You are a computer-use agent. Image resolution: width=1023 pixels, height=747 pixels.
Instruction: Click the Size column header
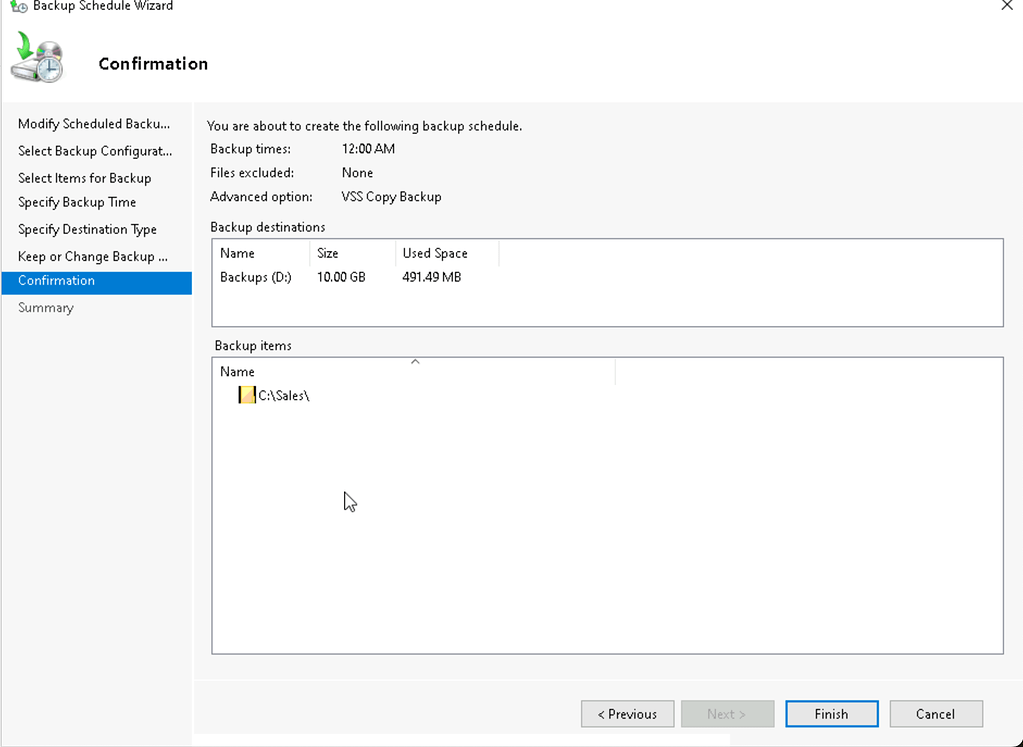[x=328, y=254]
